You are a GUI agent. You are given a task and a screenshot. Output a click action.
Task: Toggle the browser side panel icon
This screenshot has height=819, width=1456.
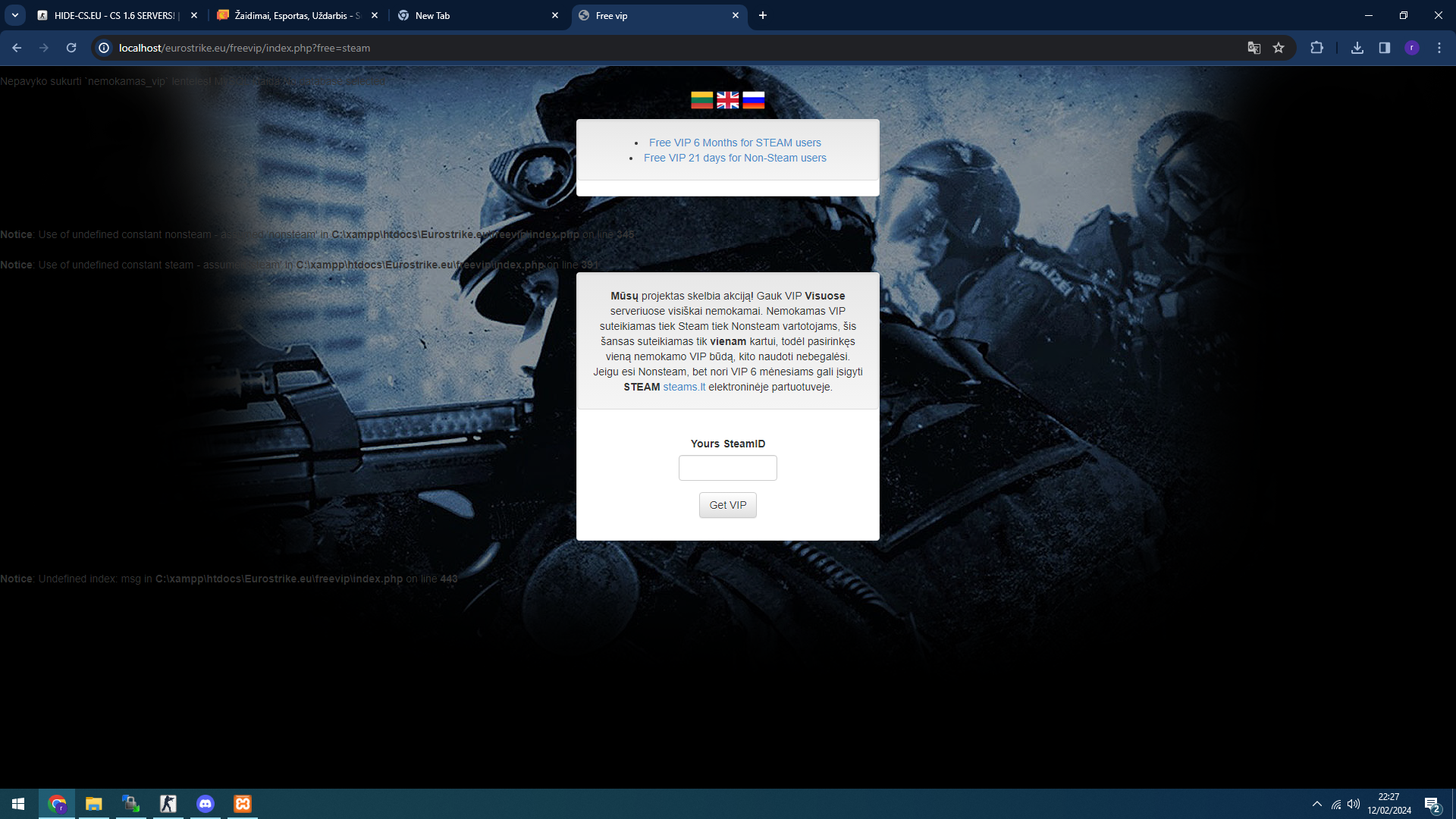point(1384,48)
